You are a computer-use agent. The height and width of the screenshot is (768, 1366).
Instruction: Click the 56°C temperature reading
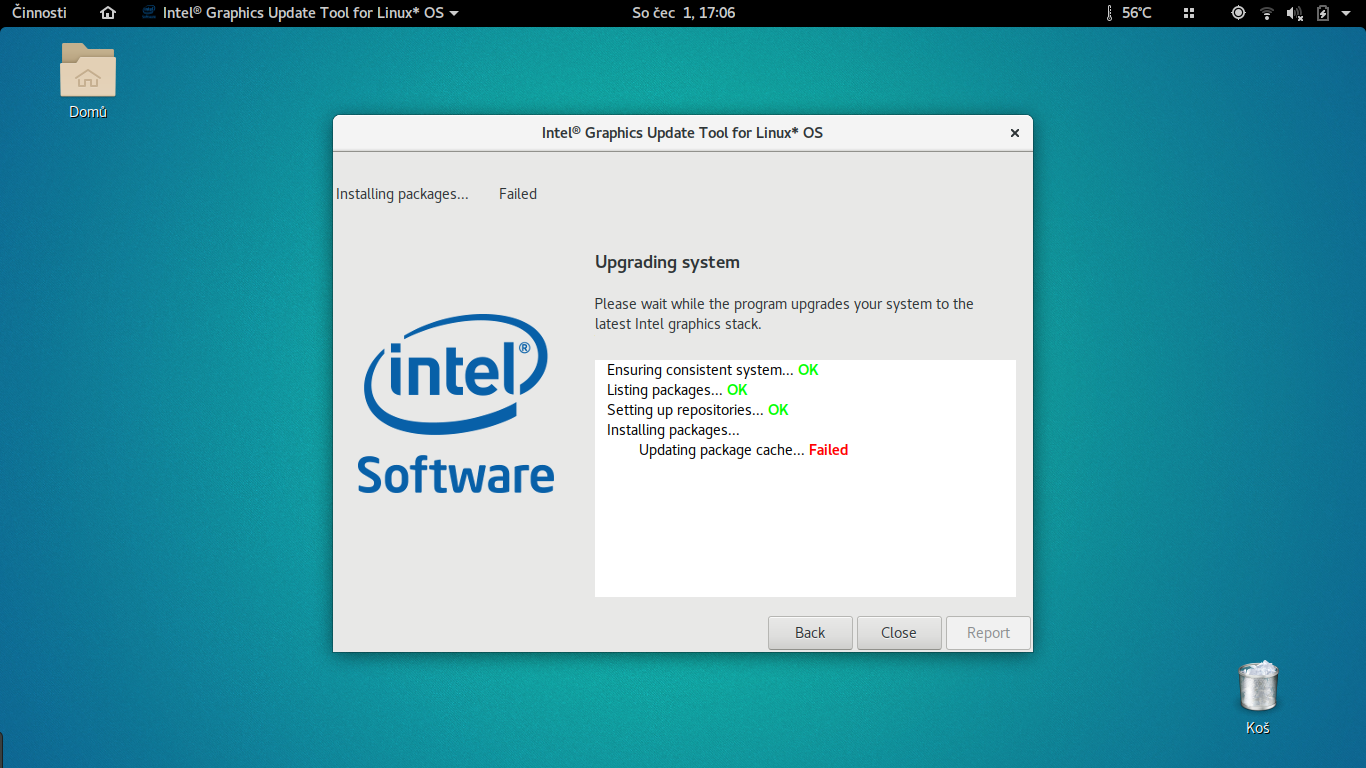tap(1136, 13)
